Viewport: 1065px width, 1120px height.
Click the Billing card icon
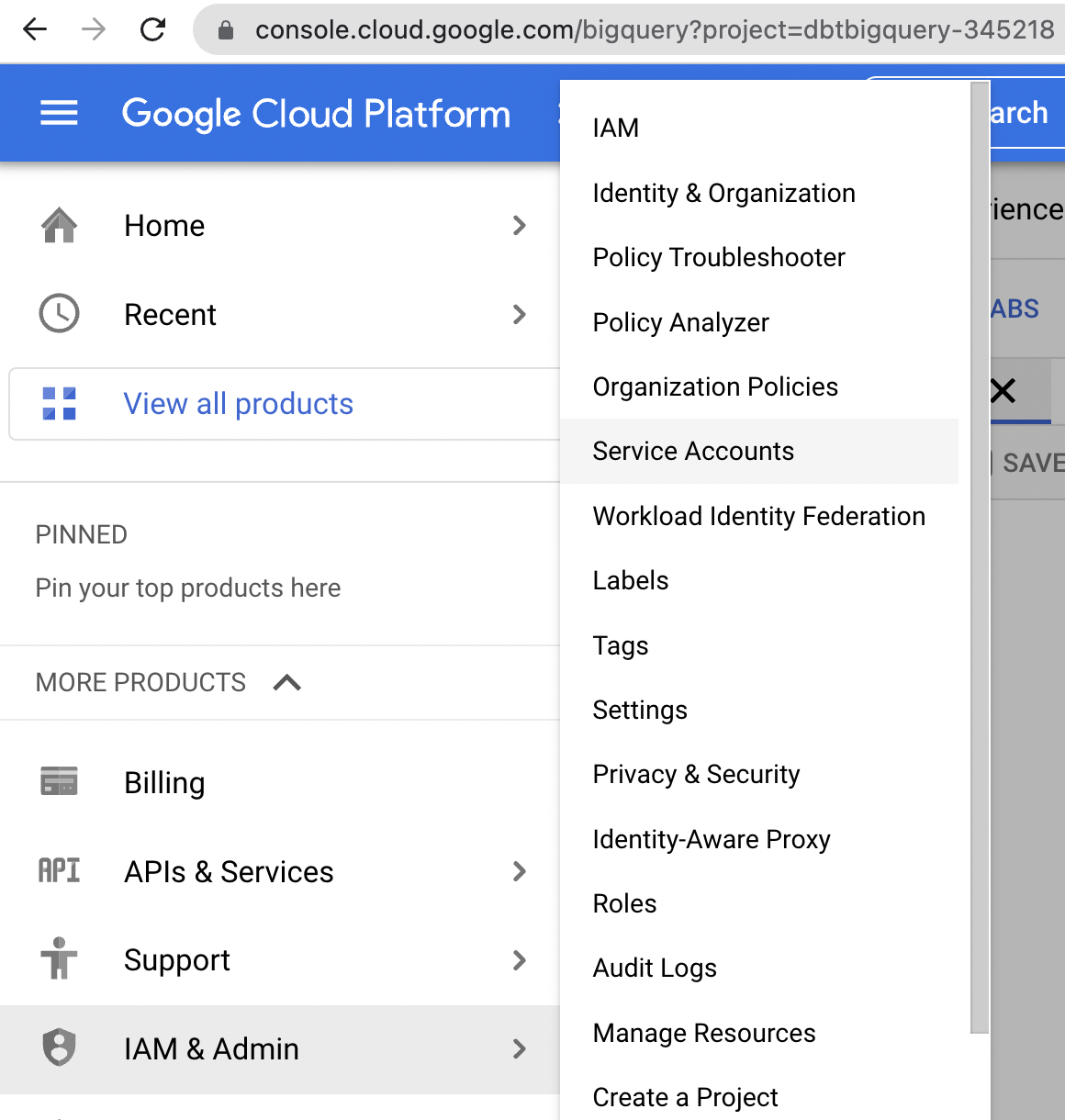click(60, 782)
